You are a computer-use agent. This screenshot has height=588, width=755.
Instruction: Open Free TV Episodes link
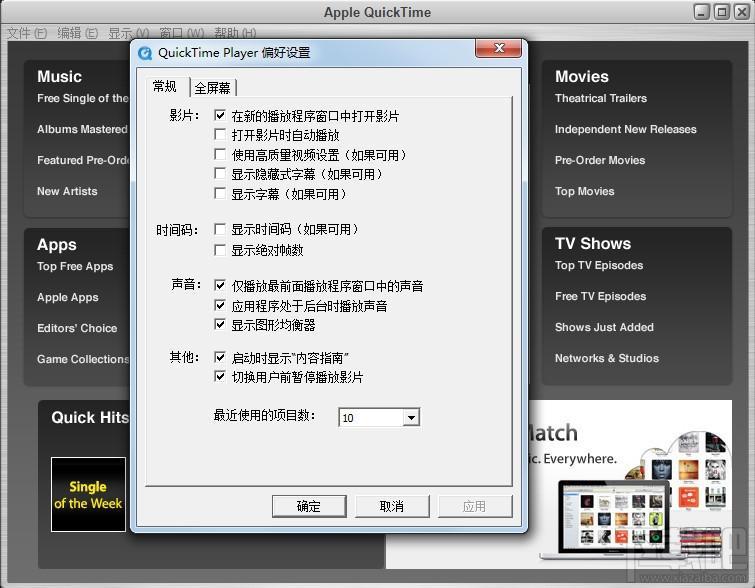600,296
